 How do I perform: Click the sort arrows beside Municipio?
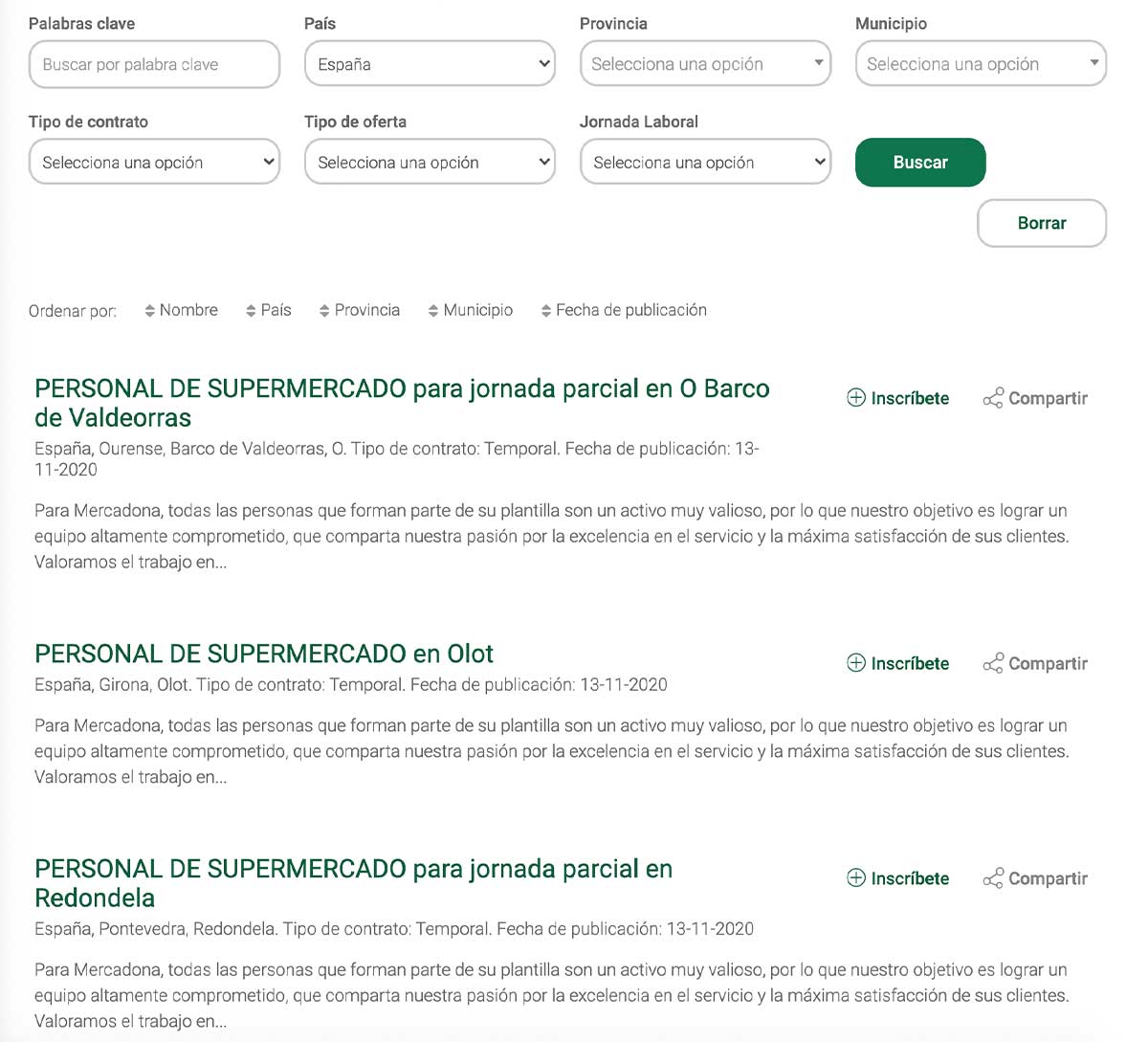pos(432,310)
